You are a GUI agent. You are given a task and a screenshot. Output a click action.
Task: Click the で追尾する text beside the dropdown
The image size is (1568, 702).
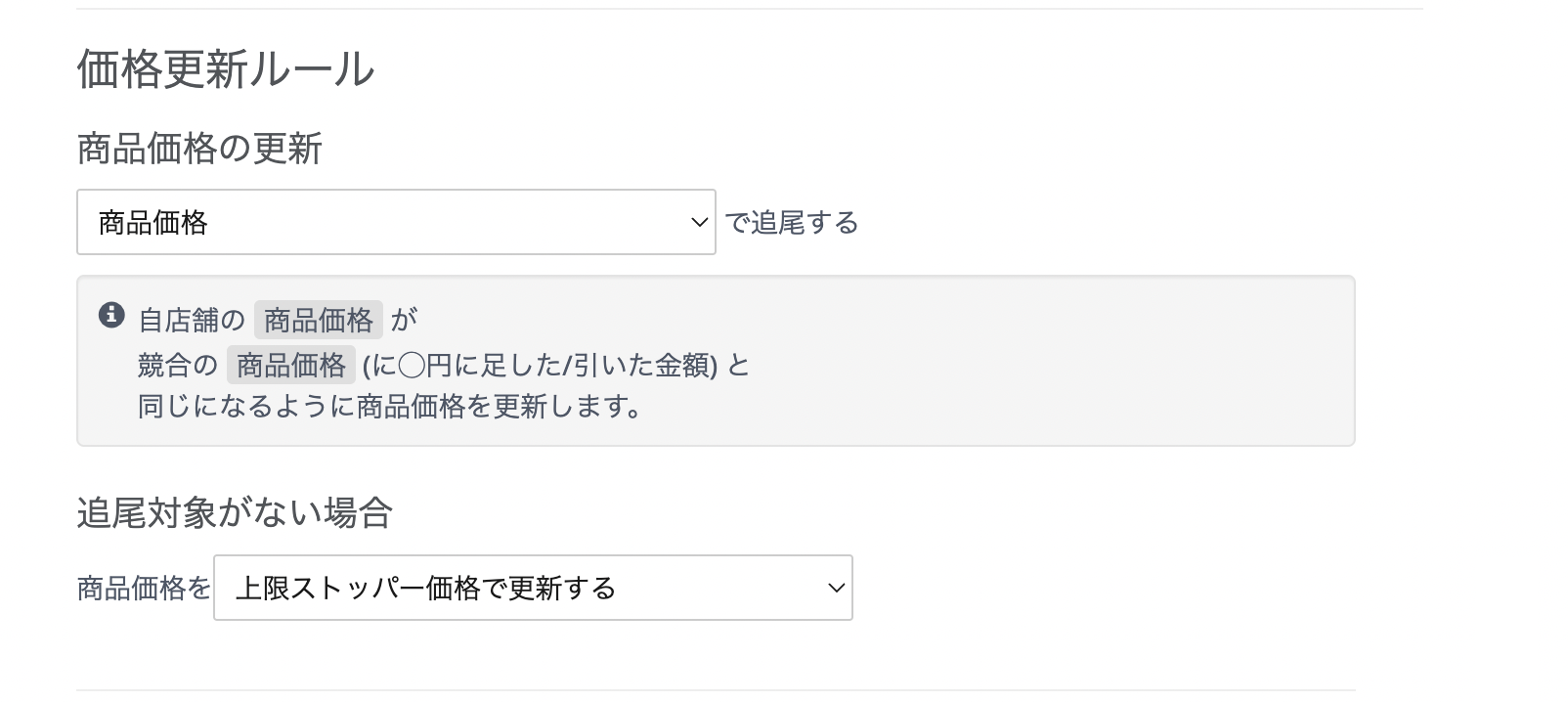[791, 223]
